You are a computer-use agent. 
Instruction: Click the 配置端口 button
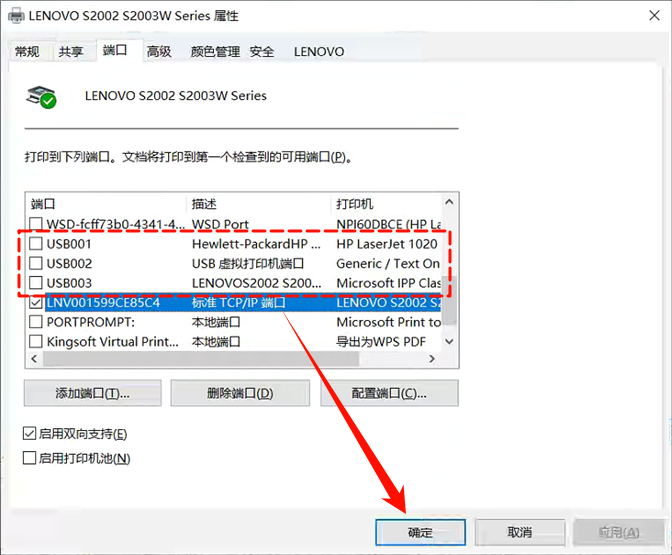click(388, 393)
